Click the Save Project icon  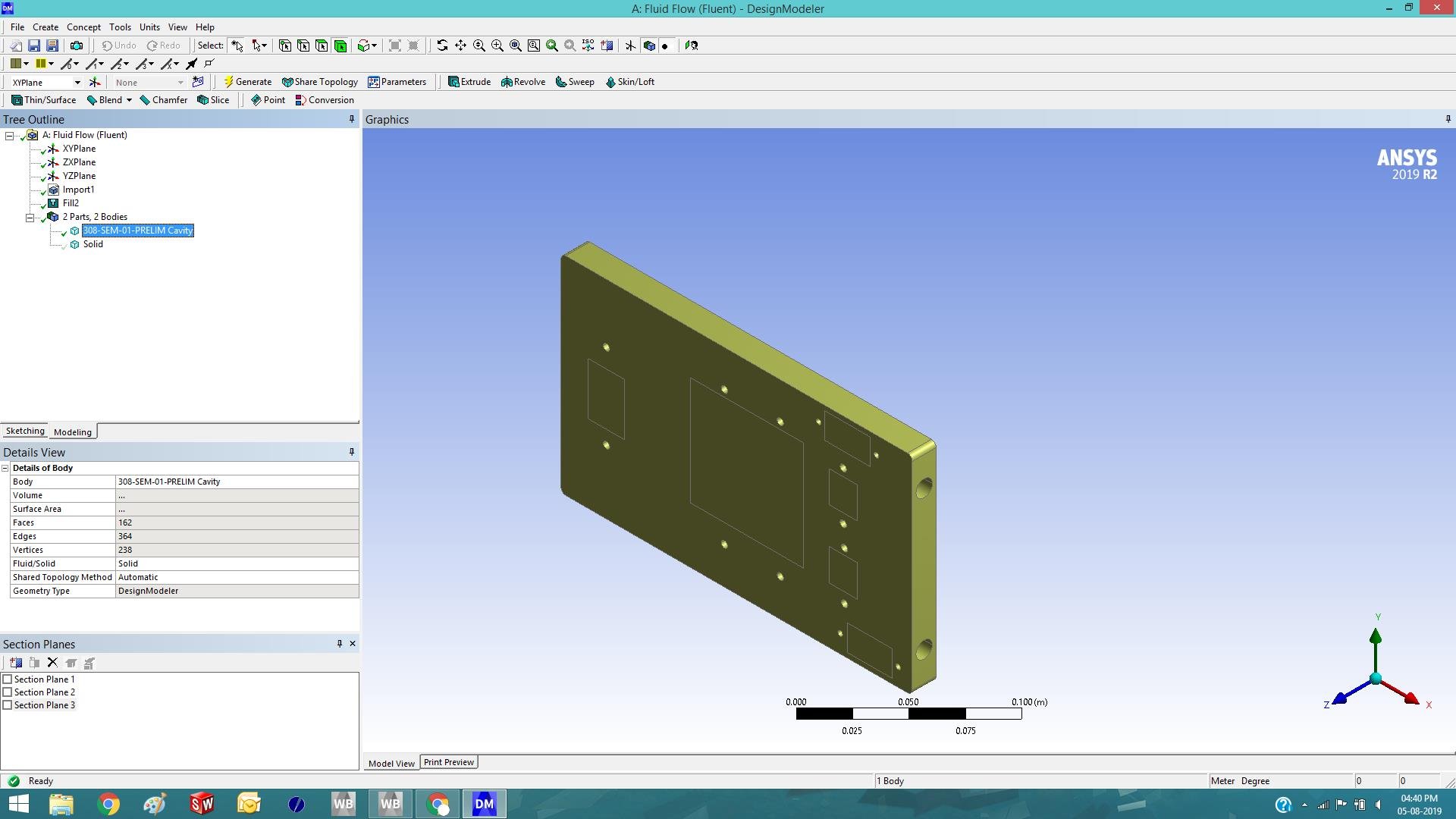(x=34, y=45)
